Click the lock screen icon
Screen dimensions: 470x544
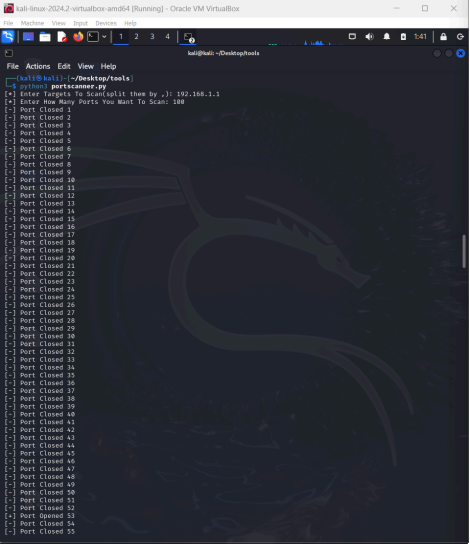(x=443, y=37)
